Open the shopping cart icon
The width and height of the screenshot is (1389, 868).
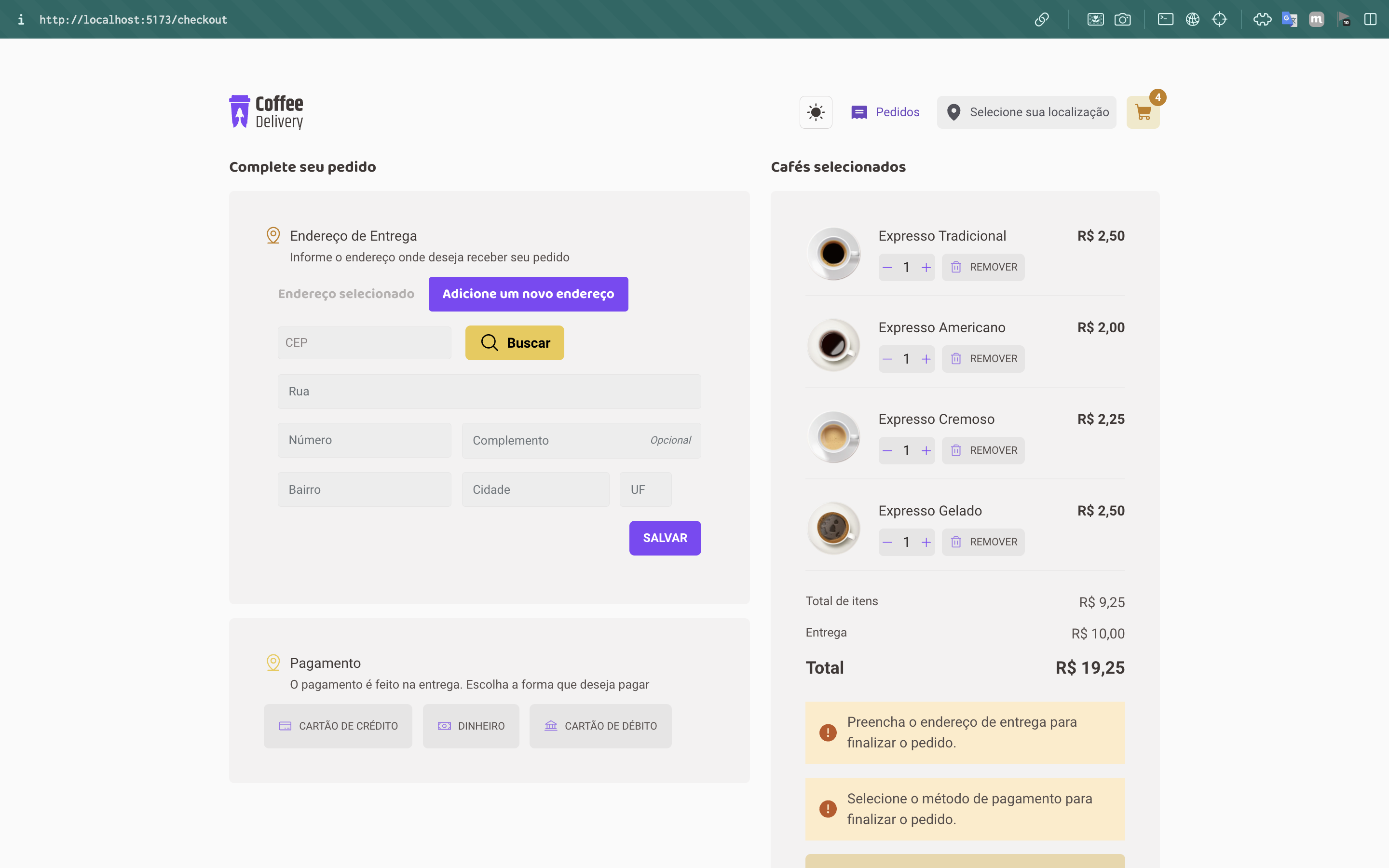(x=1142, y=112)
